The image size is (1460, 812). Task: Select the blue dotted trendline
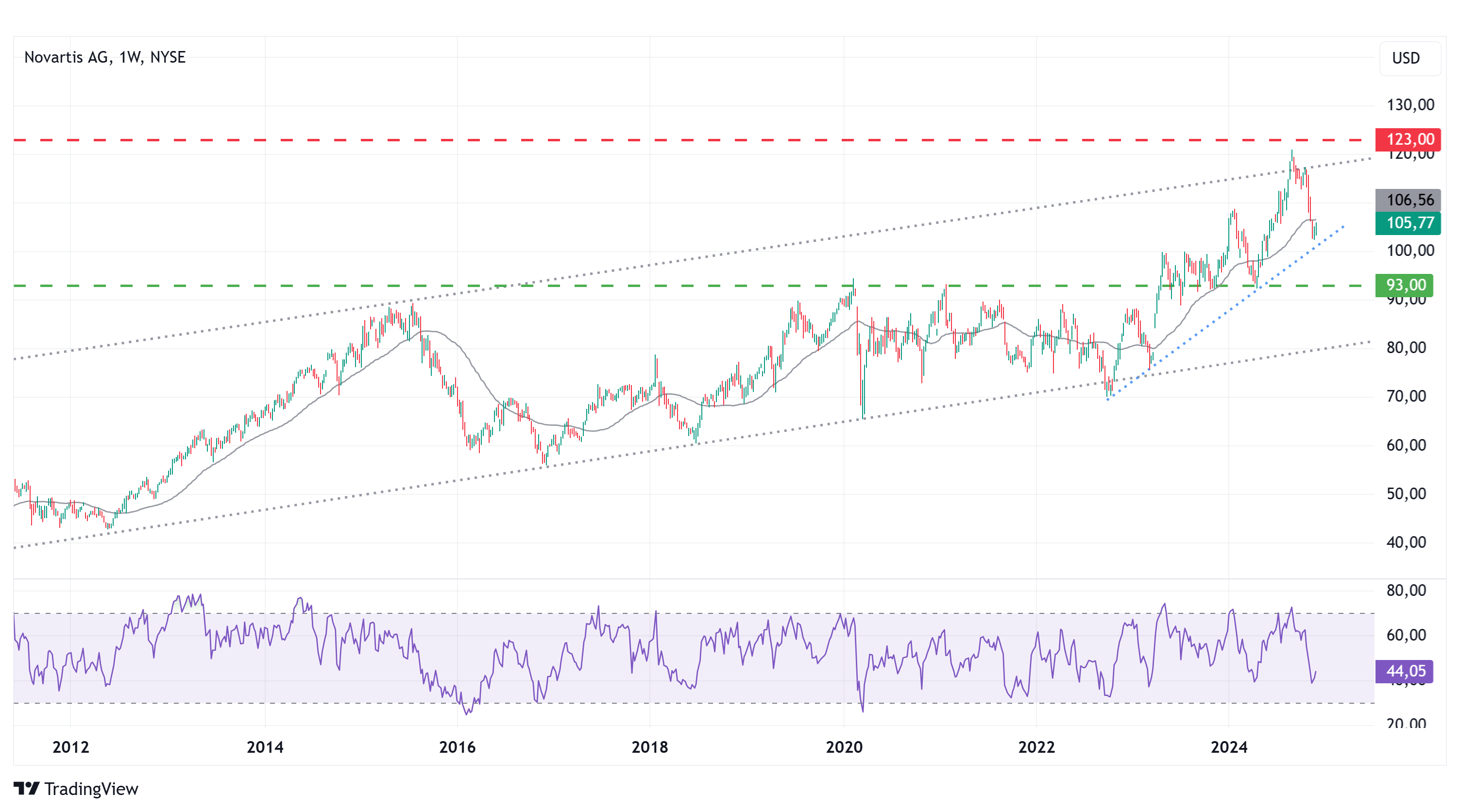tap(1225, 312)
